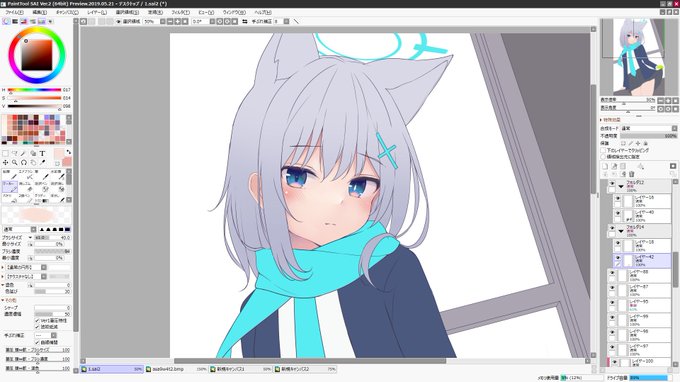
Task: Select the lasso selection tool
Action: click(x=14, y=153)
